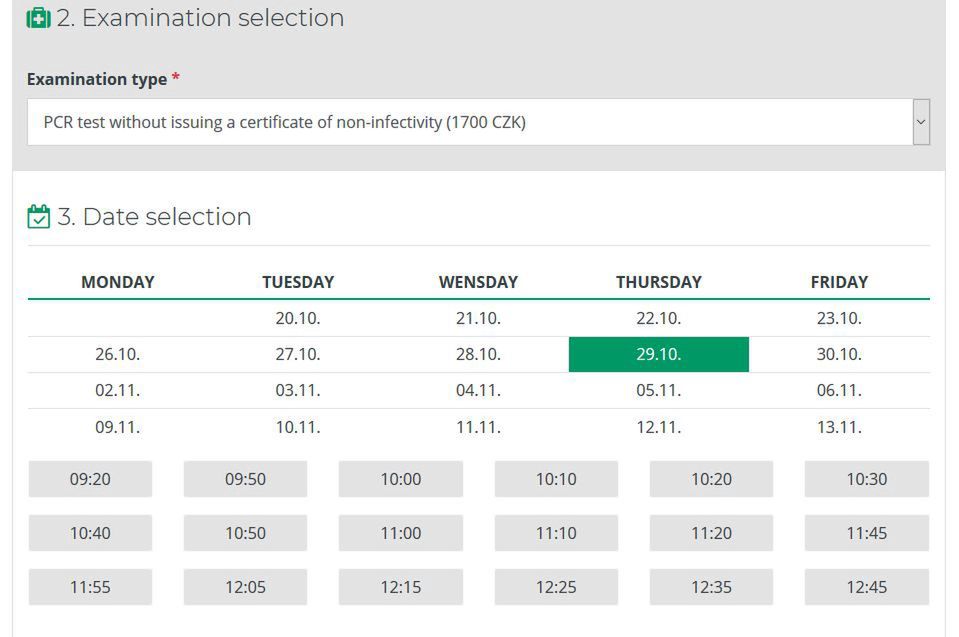
Task: Select the 09:20 time slot
Action: (90, 479)
